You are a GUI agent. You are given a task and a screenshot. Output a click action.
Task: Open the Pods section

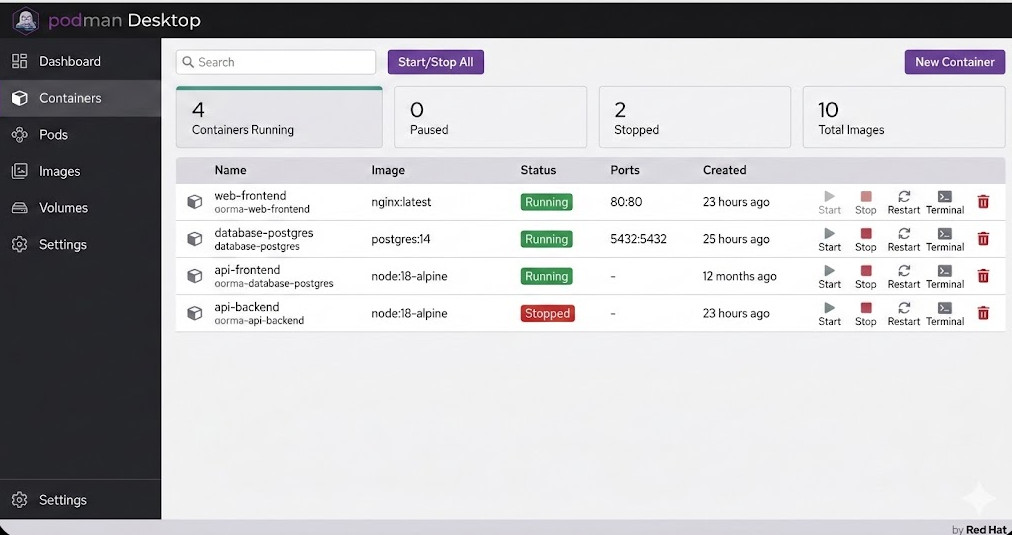point(80,135)
